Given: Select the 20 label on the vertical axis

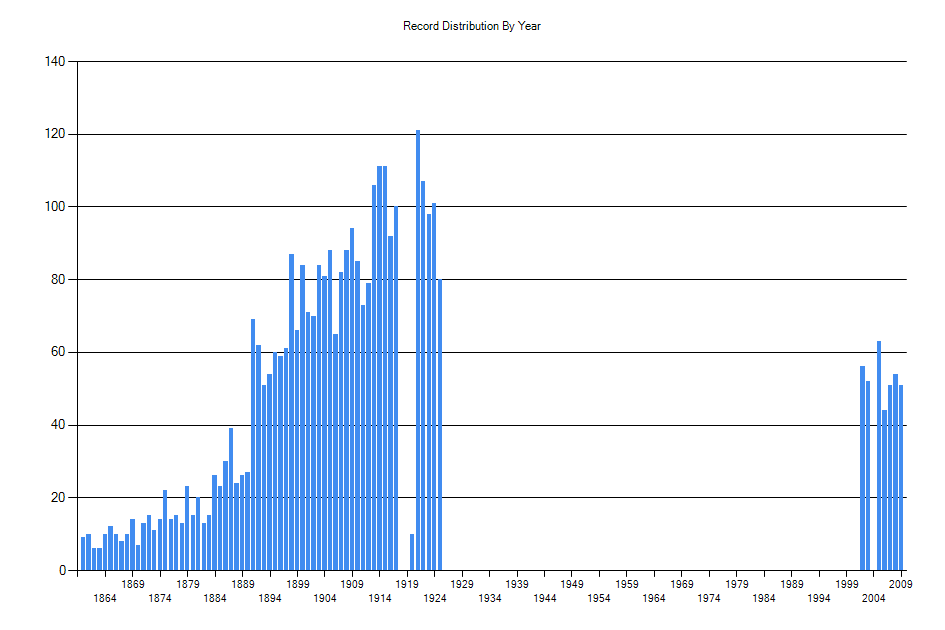Looking at the screenshot, I should pyautogui.click(x=58, y=498).
